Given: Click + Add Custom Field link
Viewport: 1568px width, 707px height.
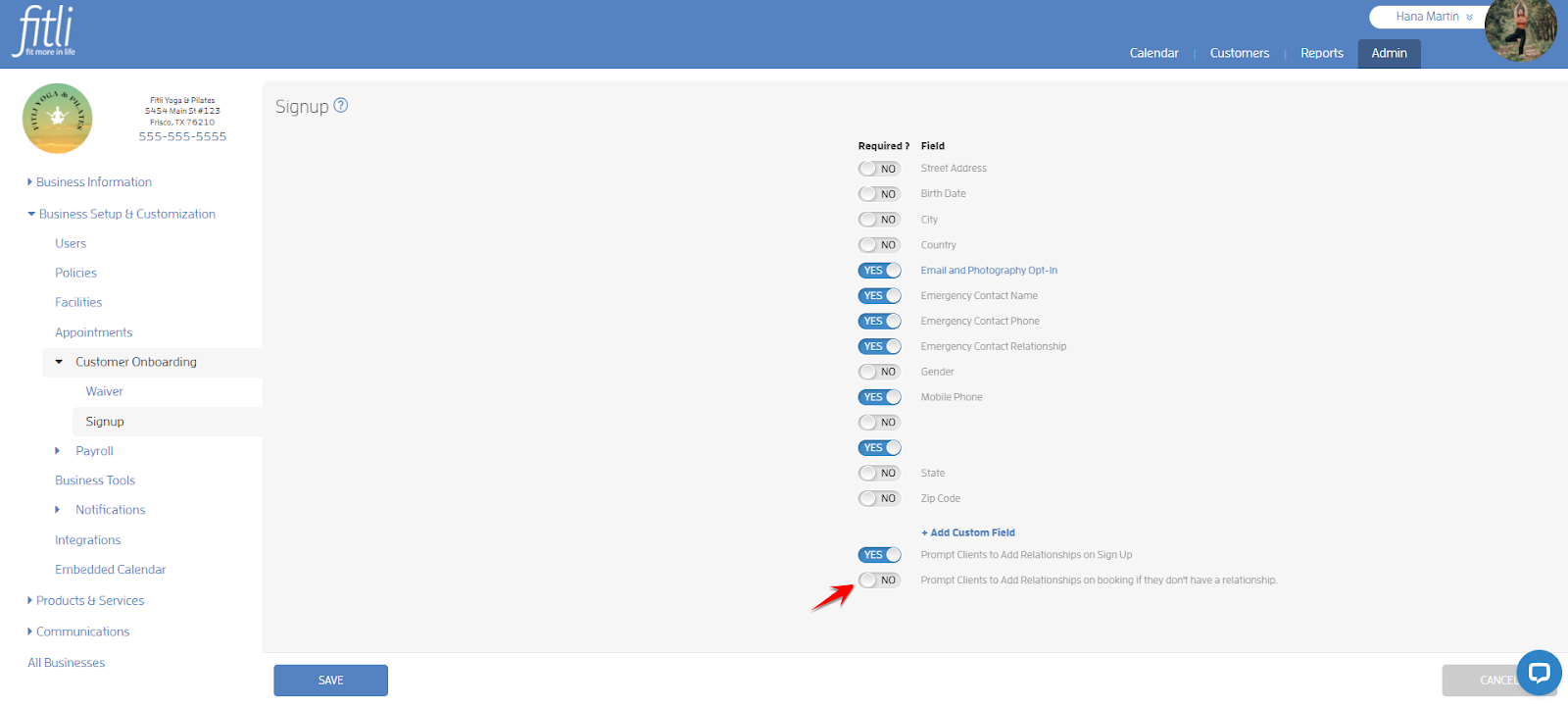Looking at the screenshot, I should 968,532.
